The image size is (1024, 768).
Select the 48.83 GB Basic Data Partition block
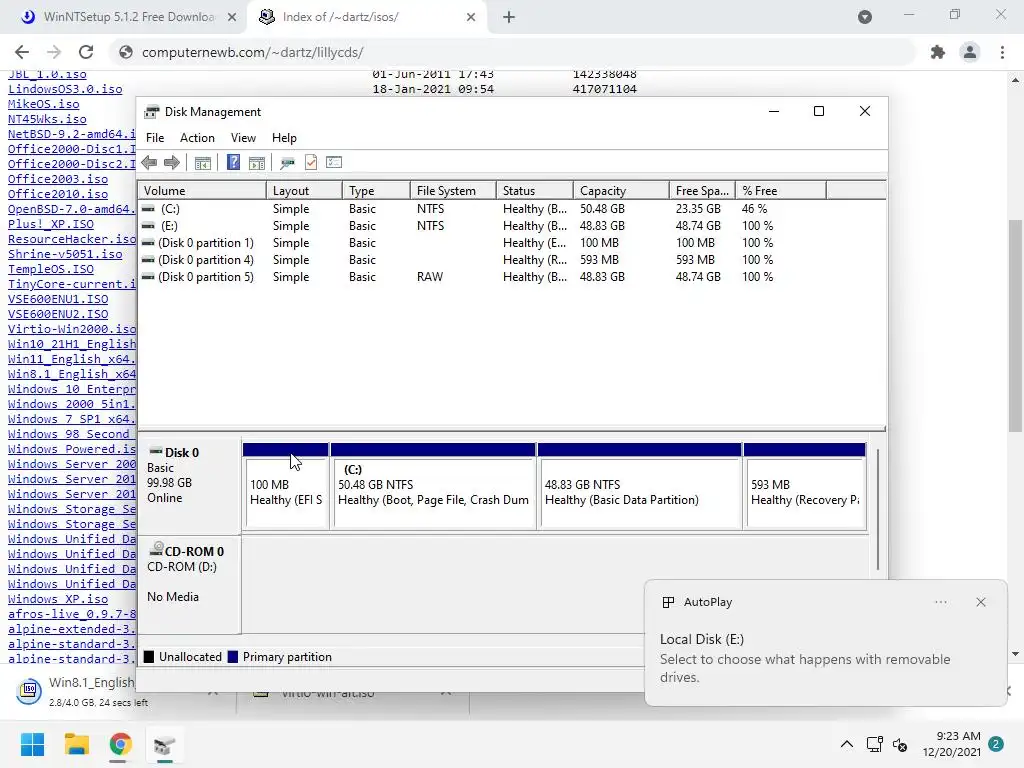(x=639, y=486)
